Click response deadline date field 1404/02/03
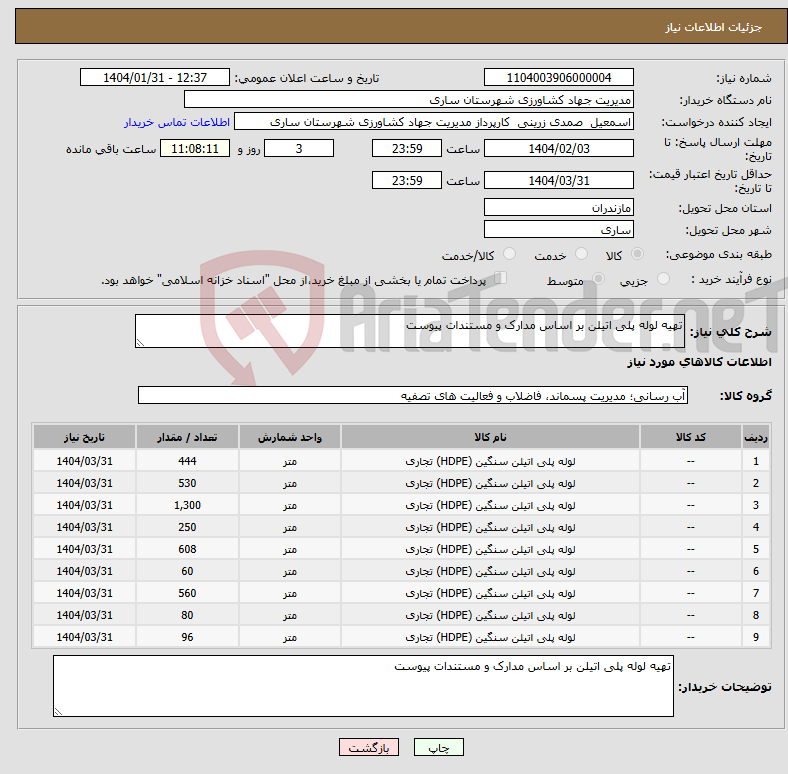 tap(558, 148)
